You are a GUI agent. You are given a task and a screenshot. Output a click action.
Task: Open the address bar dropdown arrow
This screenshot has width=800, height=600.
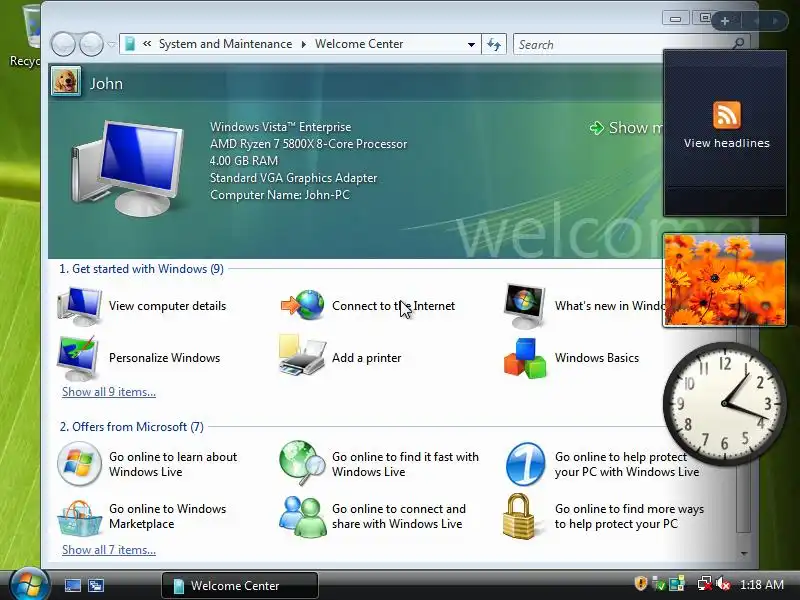[x=471, y=44]
